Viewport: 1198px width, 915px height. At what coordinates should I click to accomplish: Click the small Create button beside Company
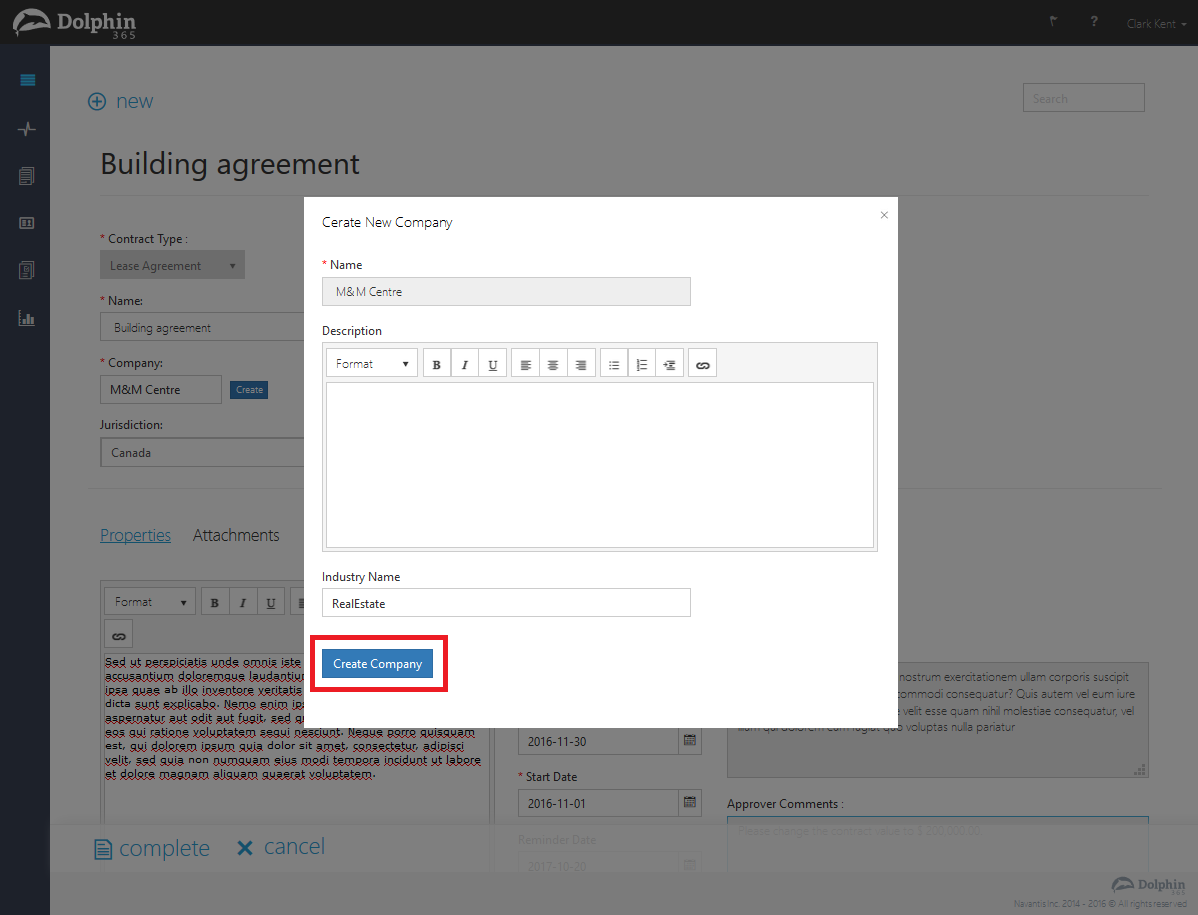point(249,390)
